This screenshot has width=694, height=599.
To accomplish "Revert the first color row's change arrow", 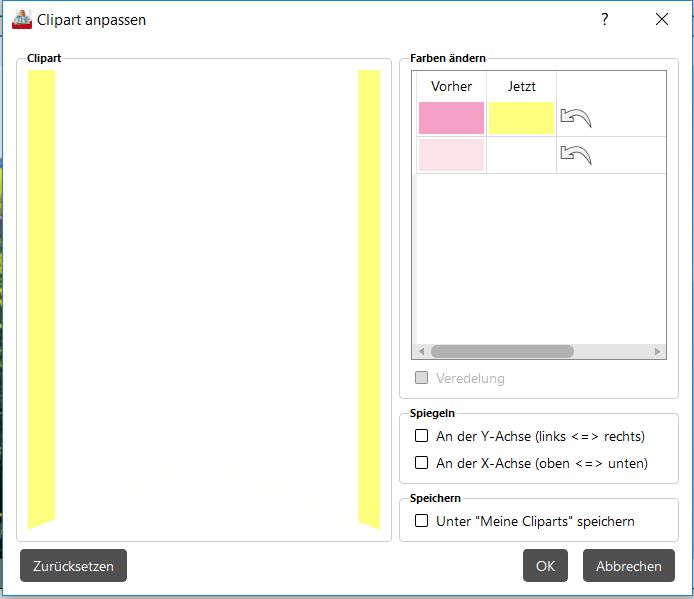I will click(x=576, y=118).
